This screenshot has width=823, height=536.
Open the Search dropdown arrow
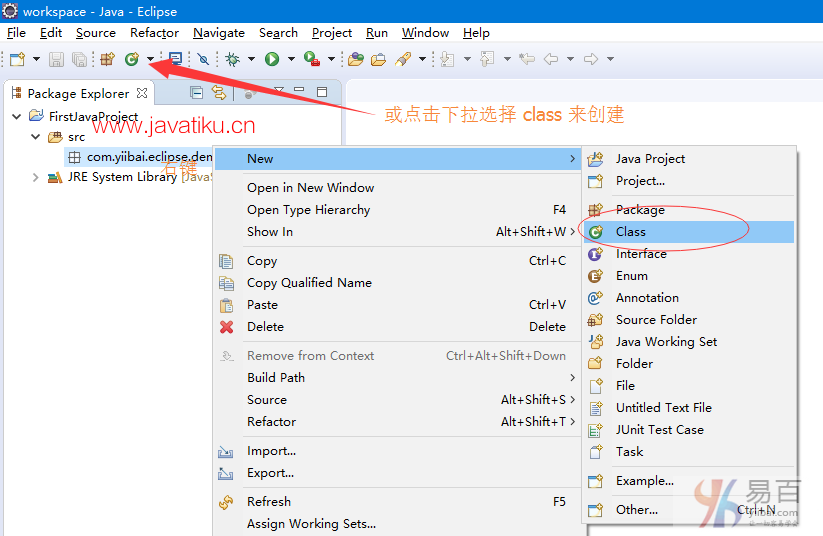422,59
